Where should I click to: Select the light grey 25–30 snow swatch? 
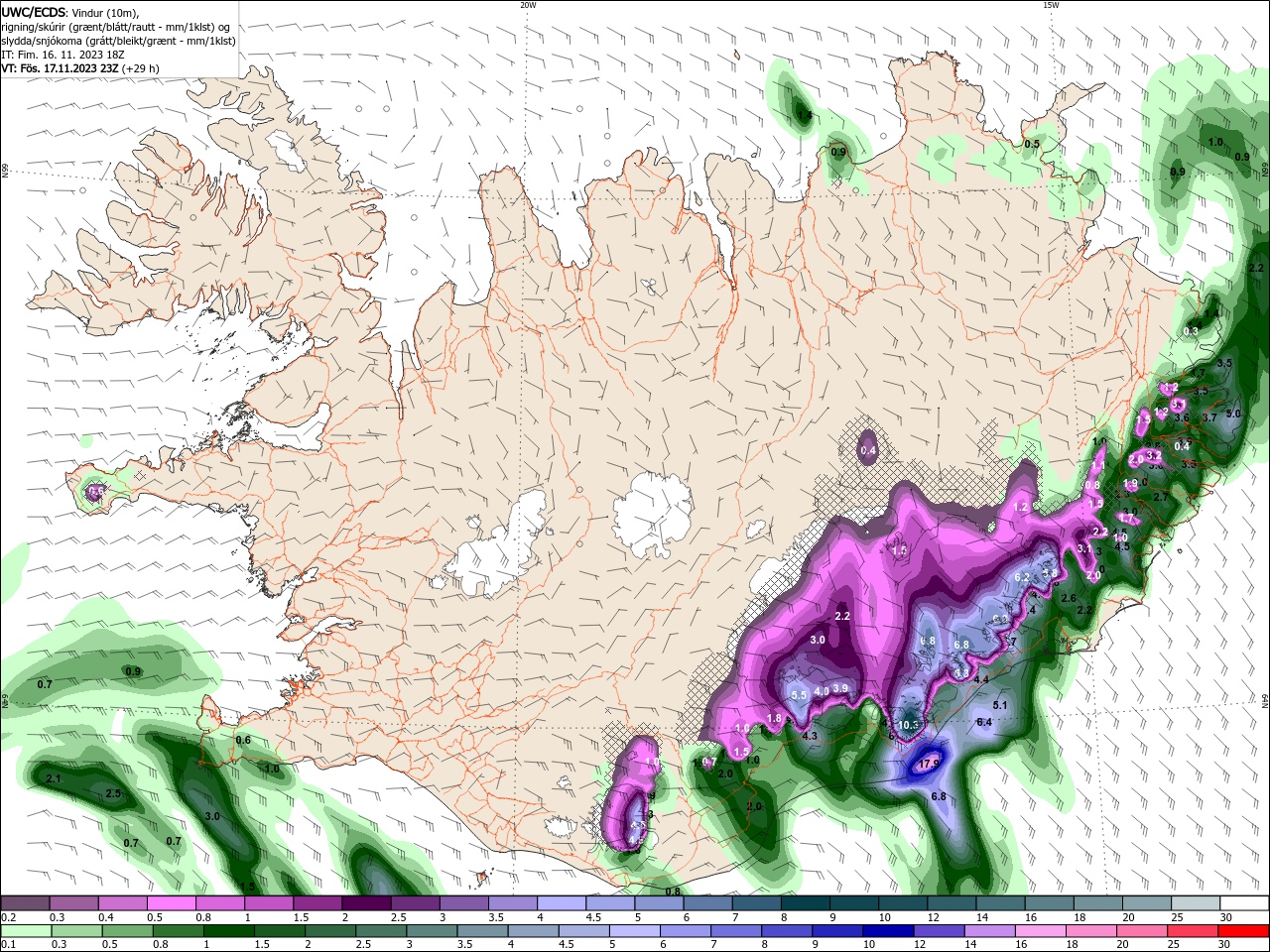[x=1196, y=904]
